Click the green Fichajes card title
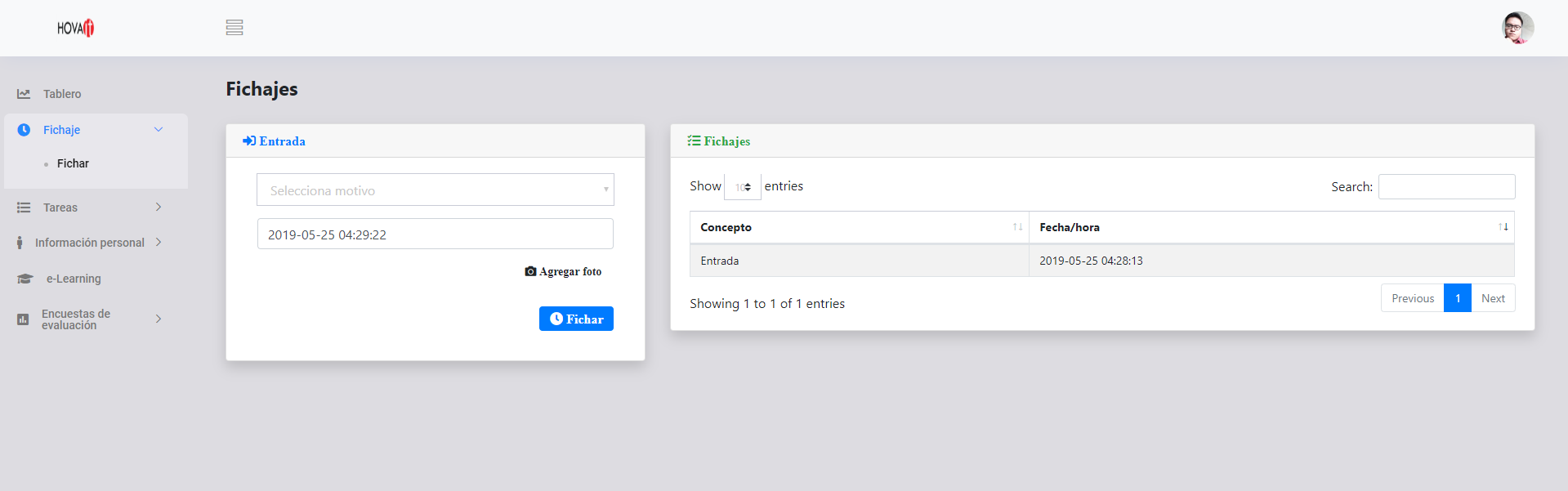 click(727, 141)
